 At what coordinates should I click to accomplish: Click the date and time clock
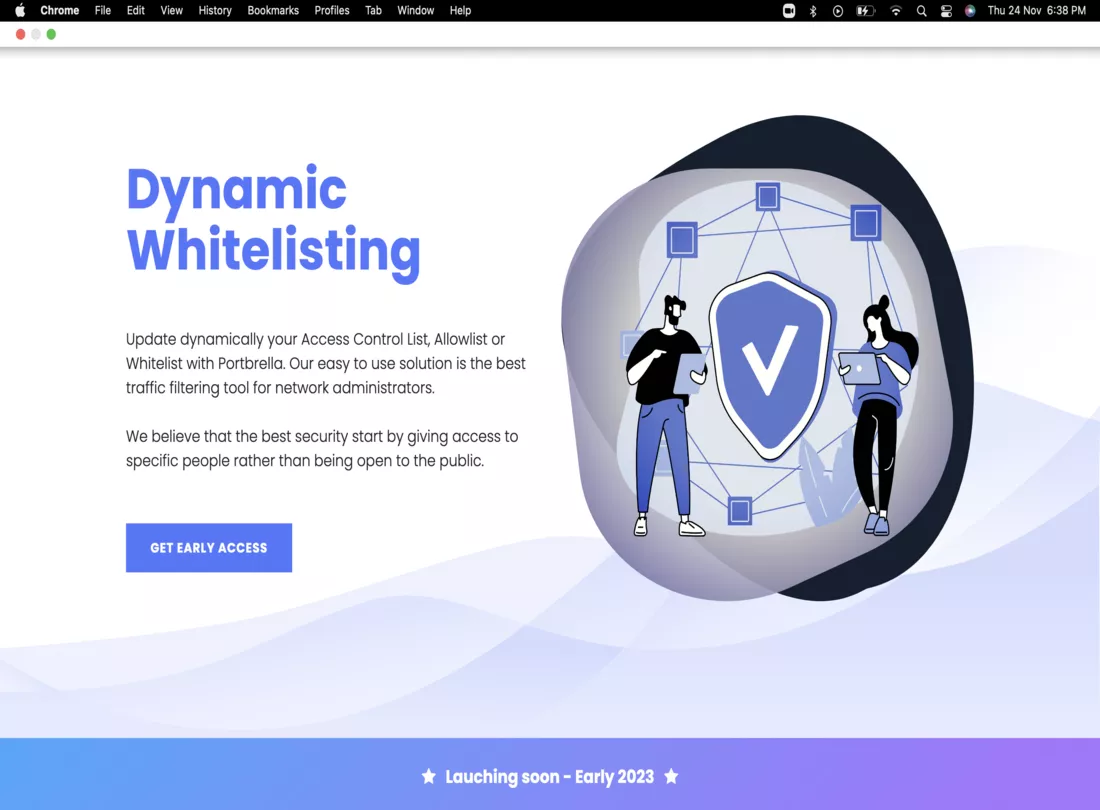[x=1036, y=11]
